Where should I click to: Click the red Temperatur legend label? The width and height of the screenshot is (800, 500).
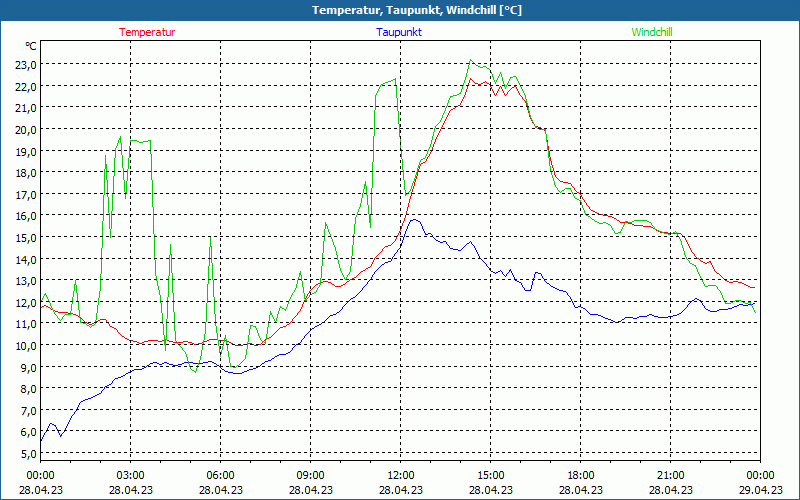point(147,32)
